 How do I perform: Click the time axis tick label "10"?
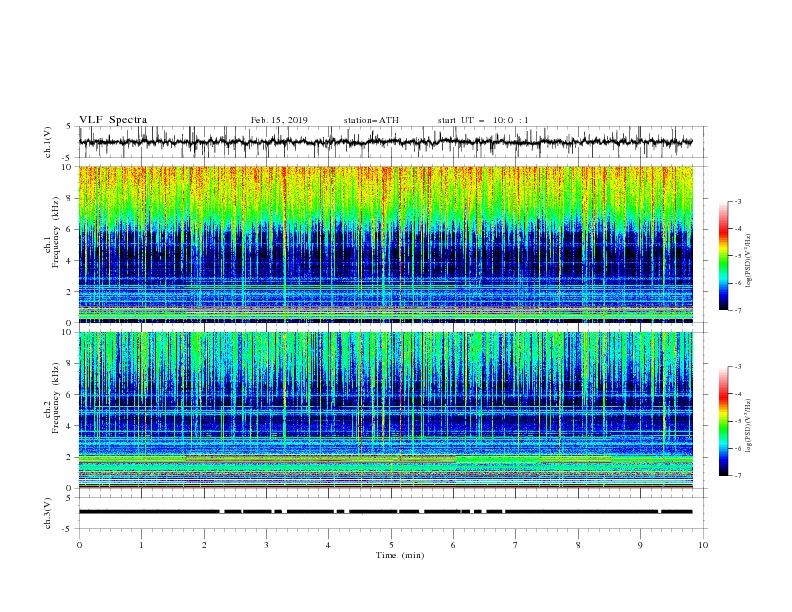703,545
